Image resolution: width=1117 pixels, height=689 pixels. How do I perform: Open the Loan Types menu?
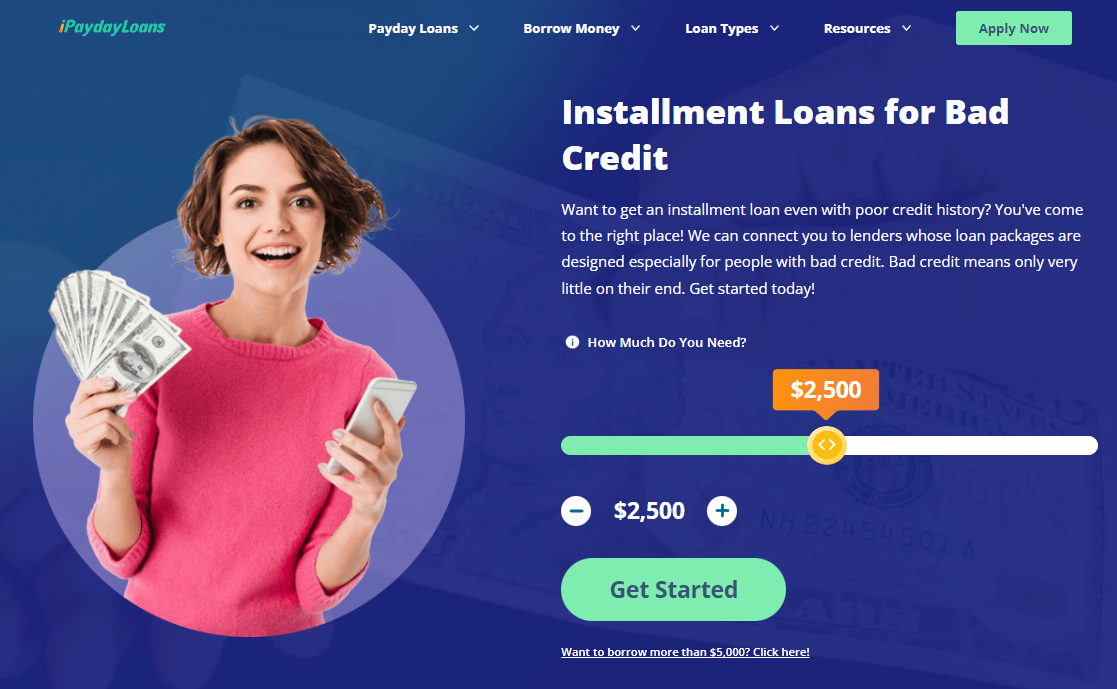pyautogui.click(x=722, y=29)
